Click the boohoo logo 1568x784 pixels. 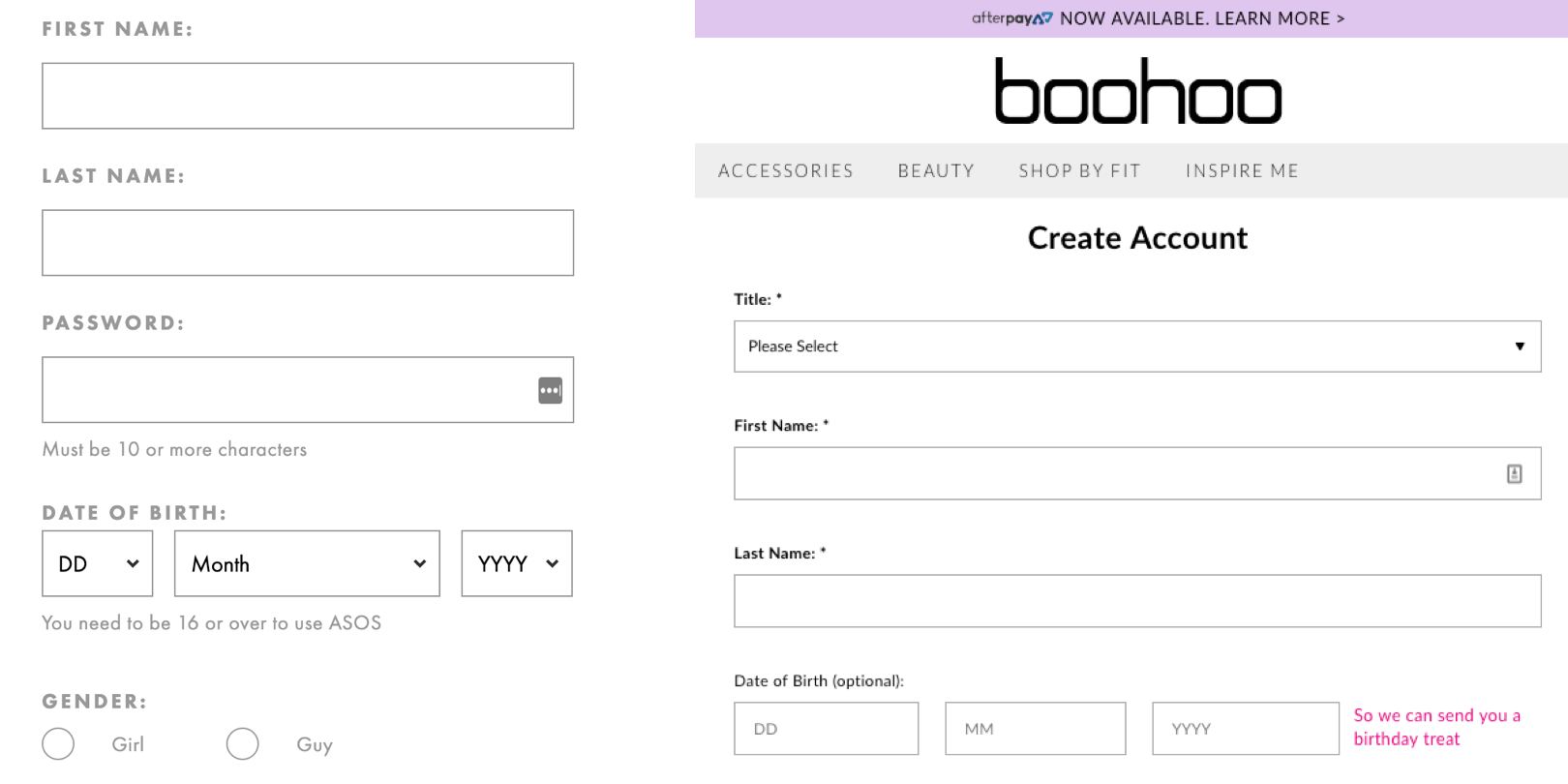click(x=1138, y=91)
